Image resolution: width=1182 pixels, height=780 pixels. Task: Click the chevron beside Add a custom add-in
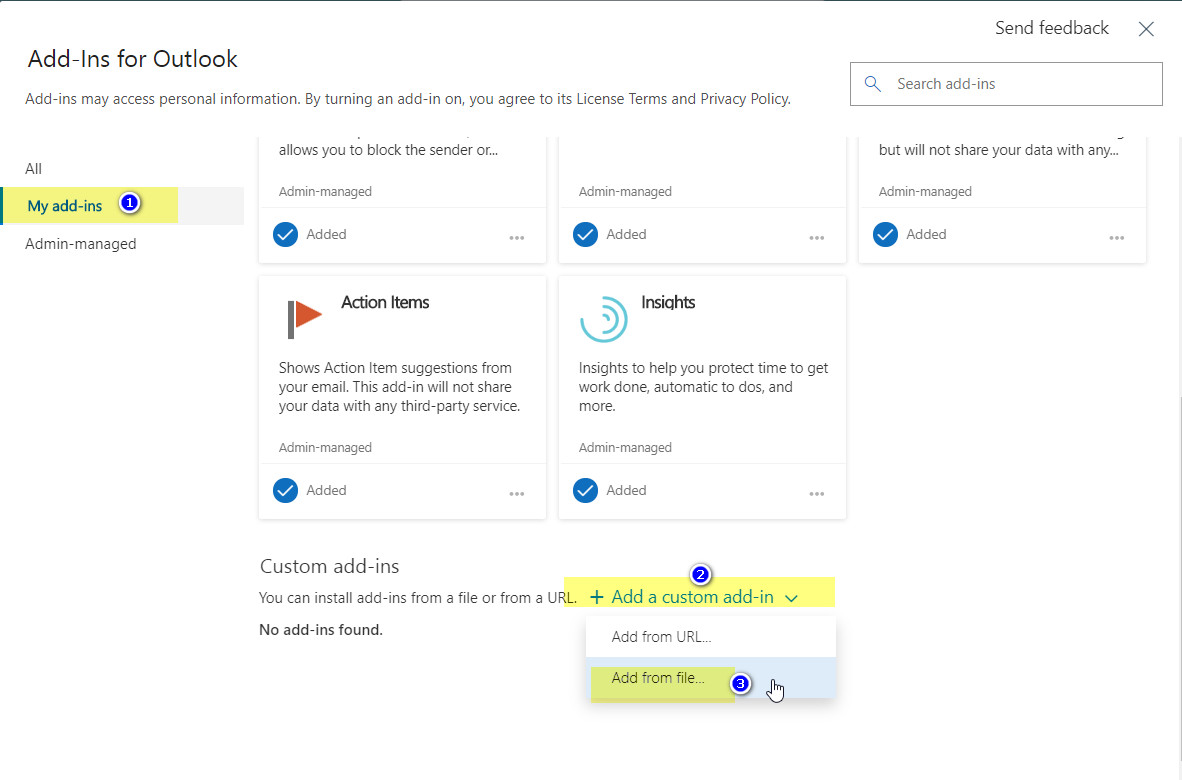click(792, 598)
